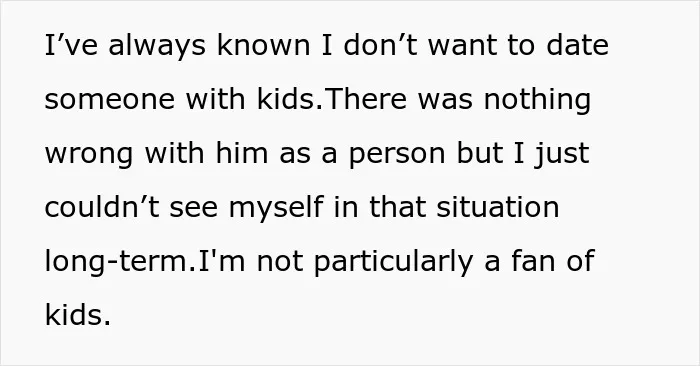The height and width of the screenshot is (366, 700).
Task: Click on the word "particularly"
Action: (393, 262)
